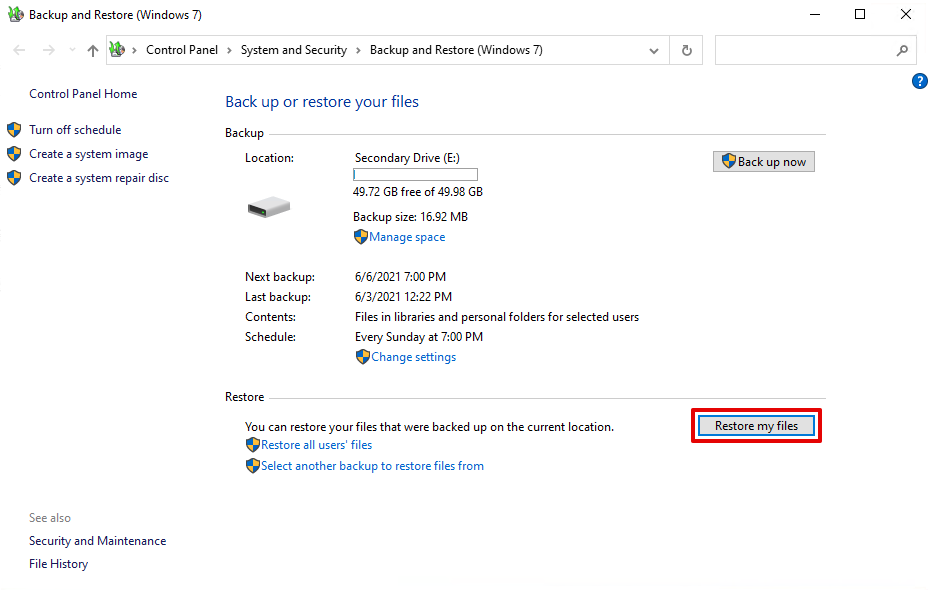The width and height of the screenshot is (928, 590).
Task: Click the text 'Secondary Drive (E:)'
Action: pyautogui.click(x=407, y=157)
